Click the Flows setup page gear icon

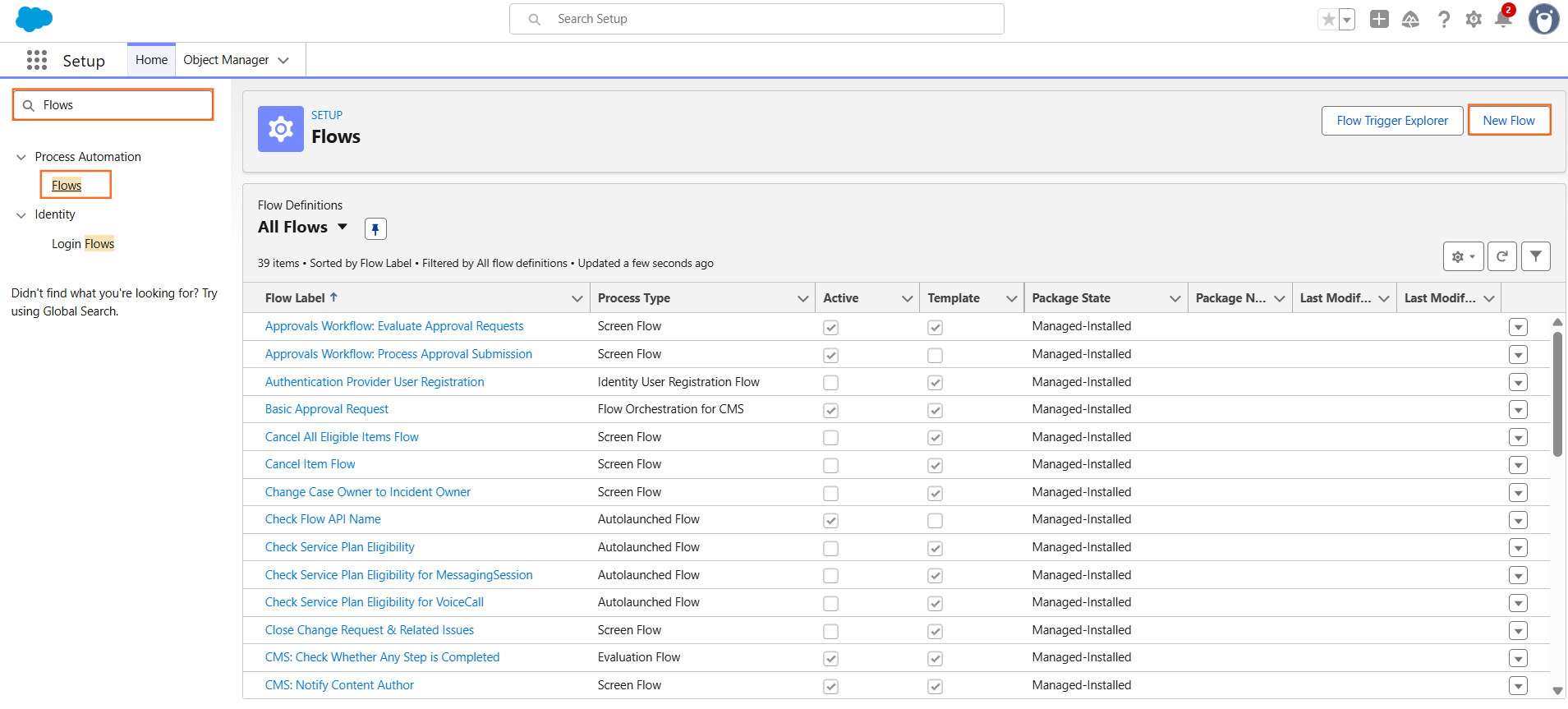(x=281, y=129)
